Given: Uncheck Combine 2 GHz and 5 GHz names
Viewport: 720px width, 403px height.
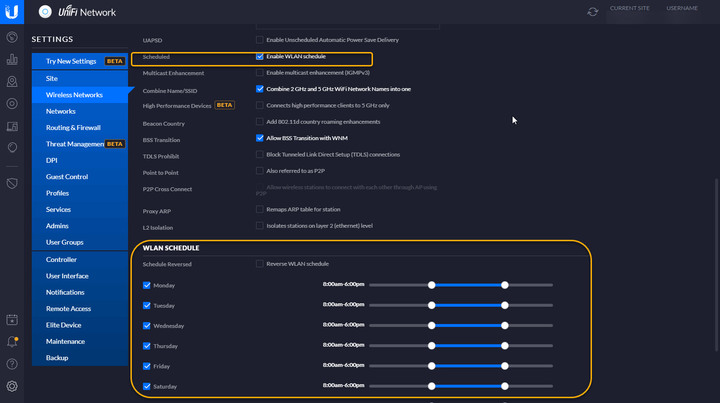Looking at the screenshot, I should click(x=259, y=89).
